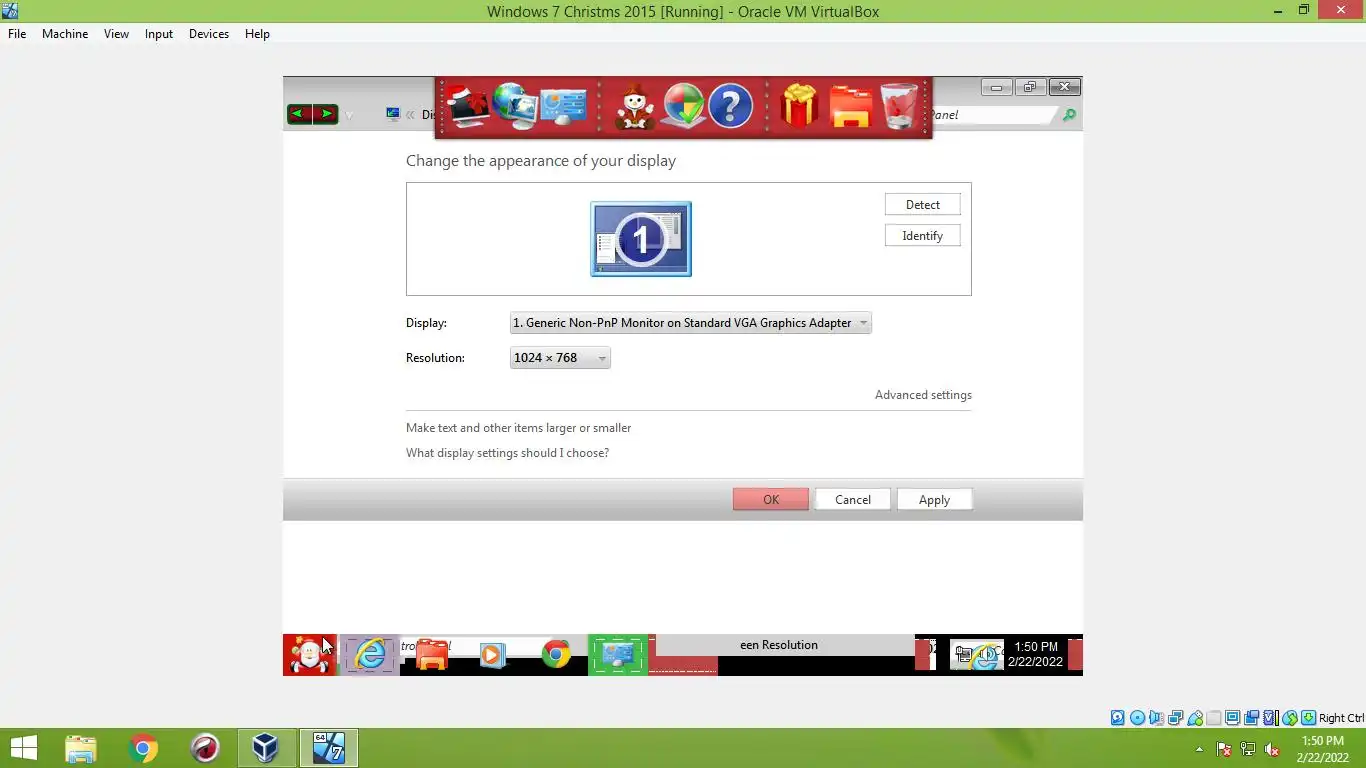
Task: Click VirtualBox USB status icon
Action: pyautogui.click(x=1194, y=718)
